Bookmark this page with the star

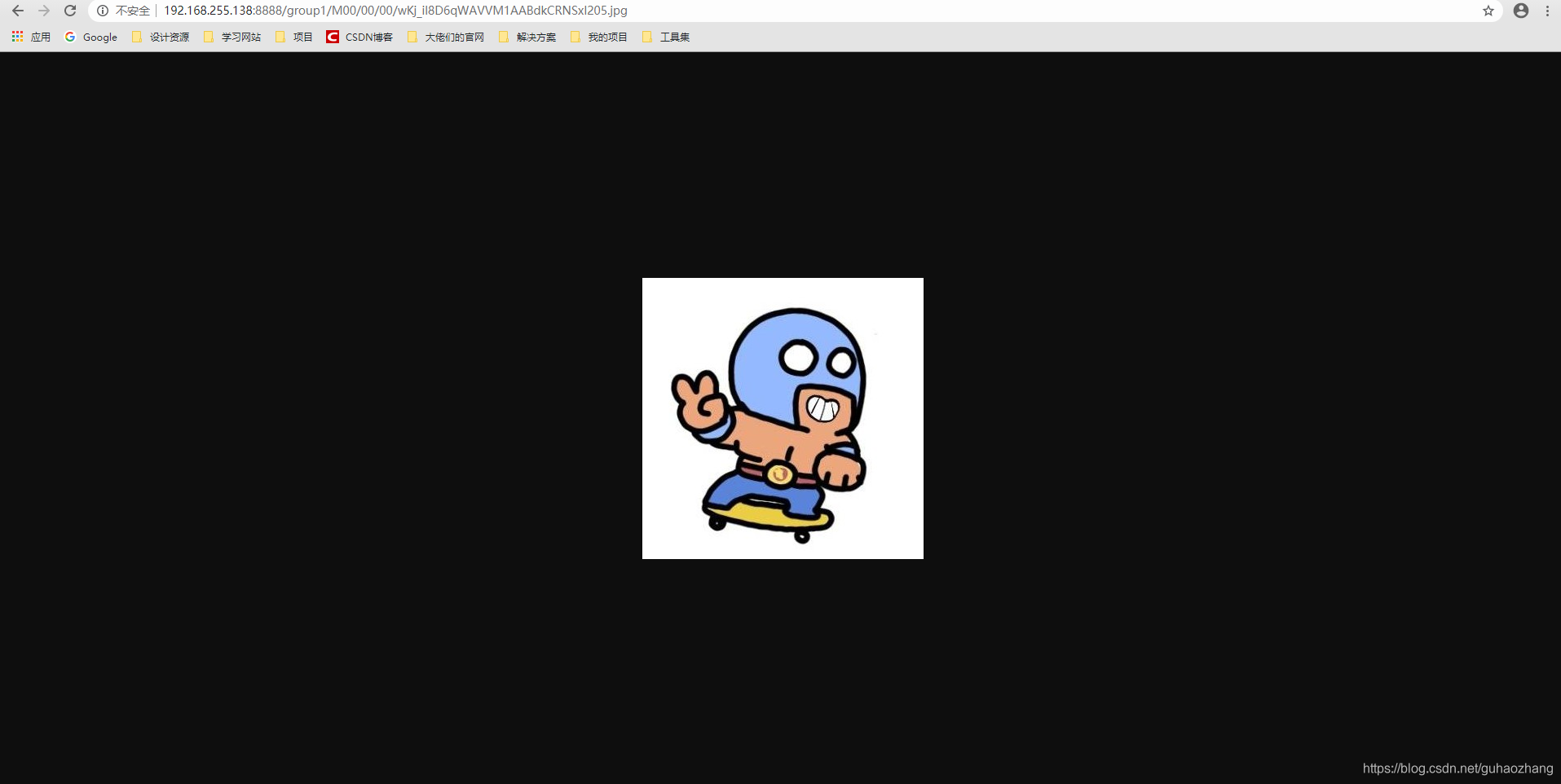pyautogui.click(x=1488, y=11)
